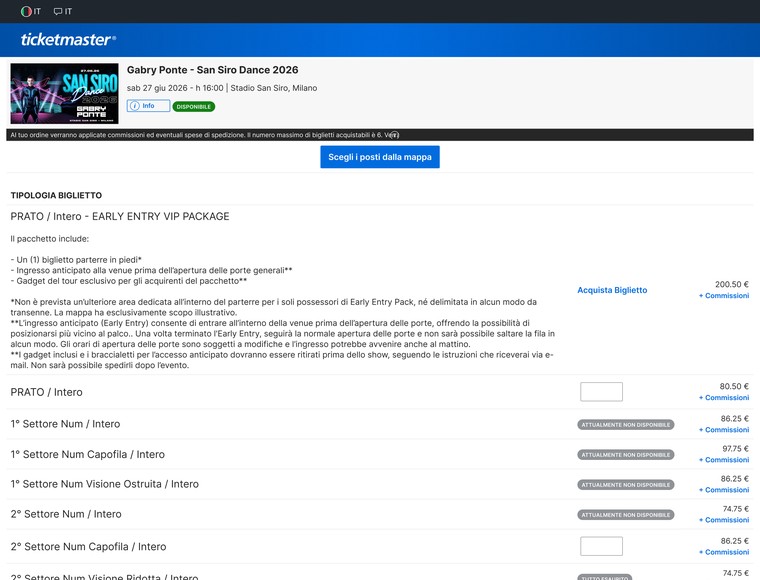The height and width of the screenshot is (580, 760).
Task: Open Commissioni link under 80.50 €
Action: click(724, 398)
